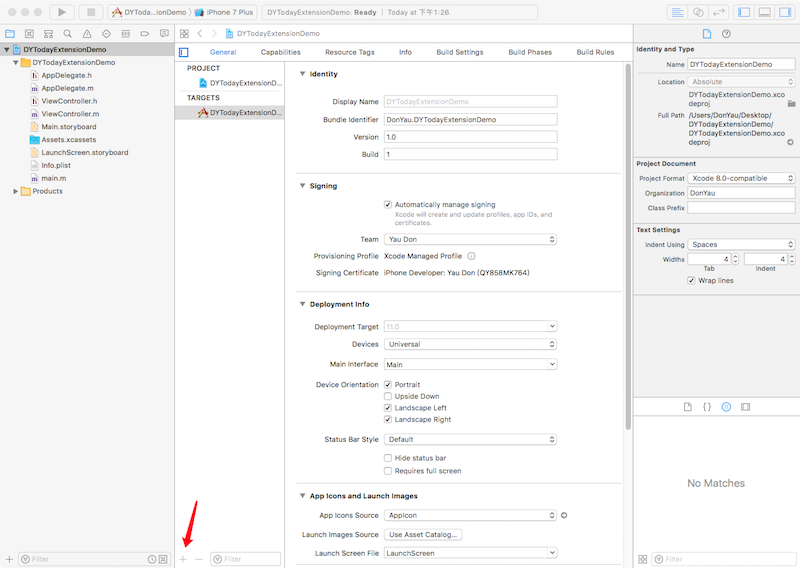Open the Project Format dropdown
800x568 pixels.
[741, 179]
